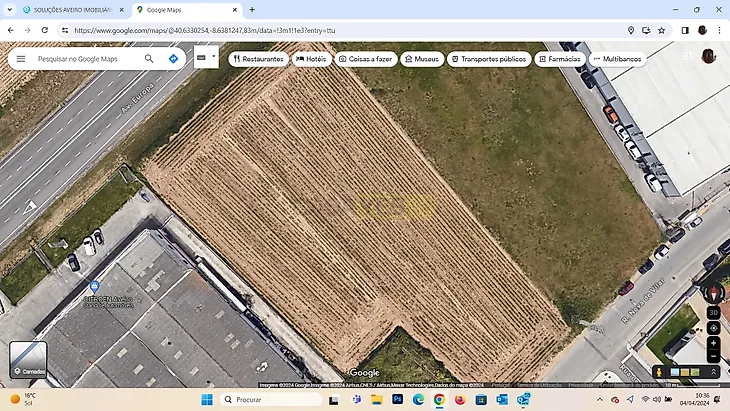Reload the Google Maps page
730x411 pixels.
click(45, 30)
